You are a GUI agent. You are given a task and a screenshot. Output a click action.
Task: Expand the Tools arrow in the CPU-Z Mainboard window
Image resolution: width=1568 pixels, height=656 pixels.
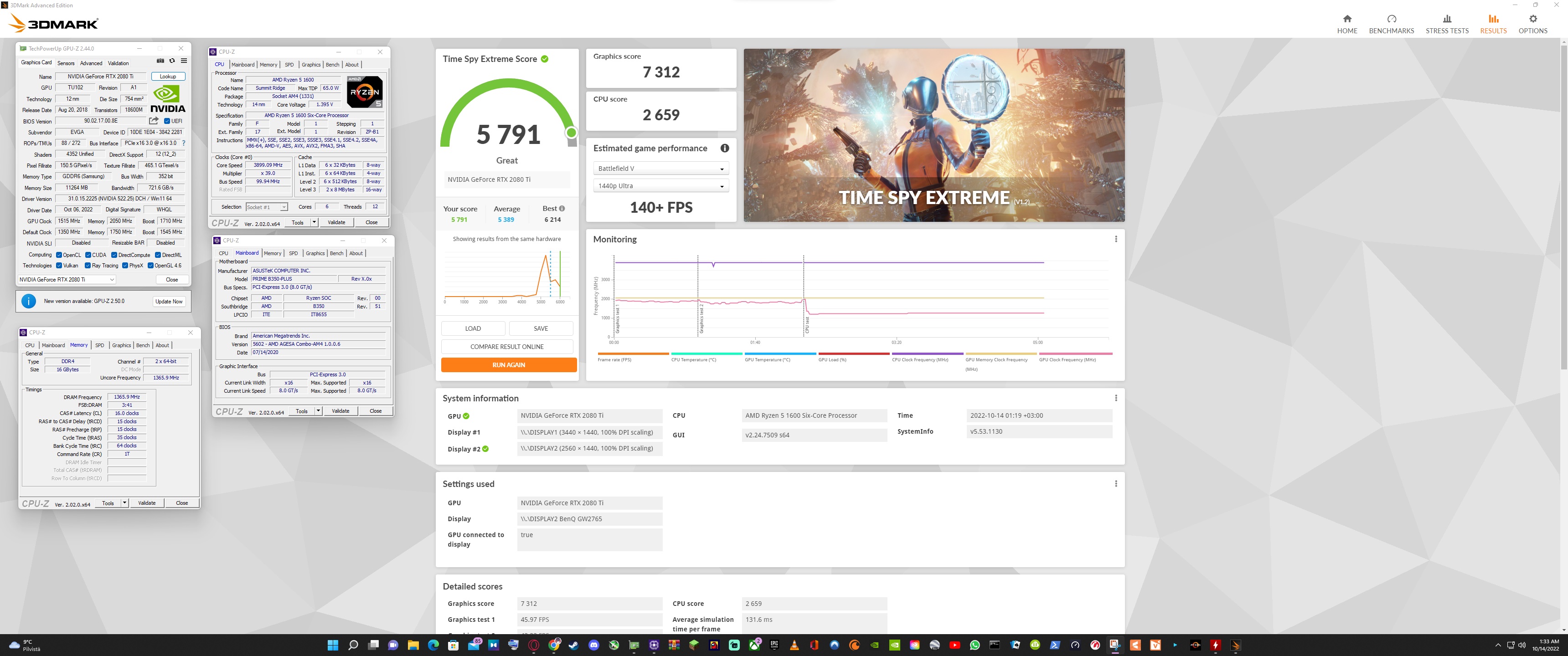pos(318,411)
